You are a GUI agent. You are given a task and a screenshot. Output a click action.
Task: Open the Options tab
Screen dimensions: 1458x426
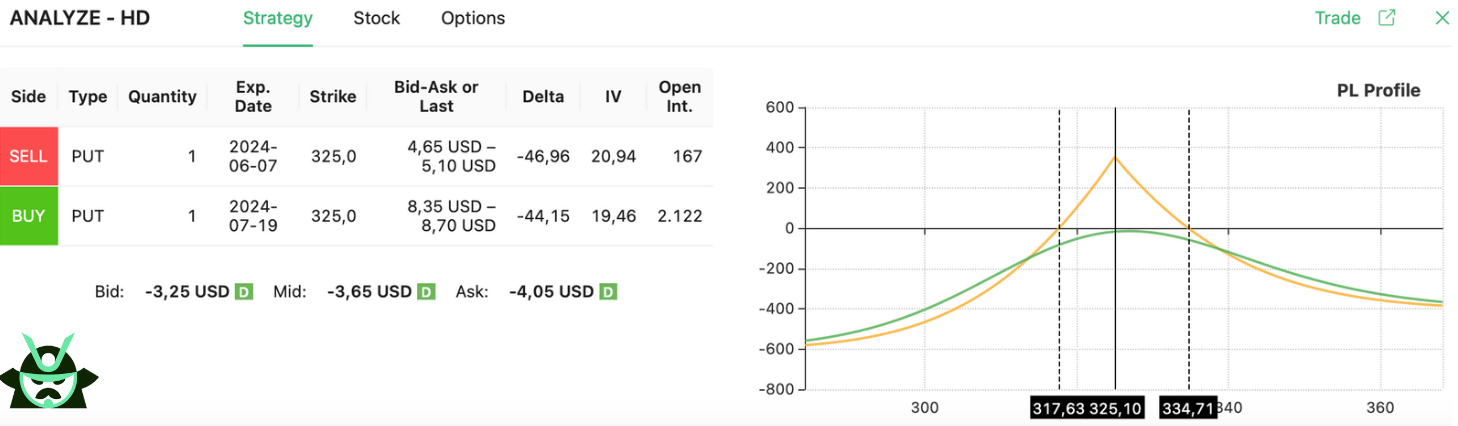pos(472,18)
